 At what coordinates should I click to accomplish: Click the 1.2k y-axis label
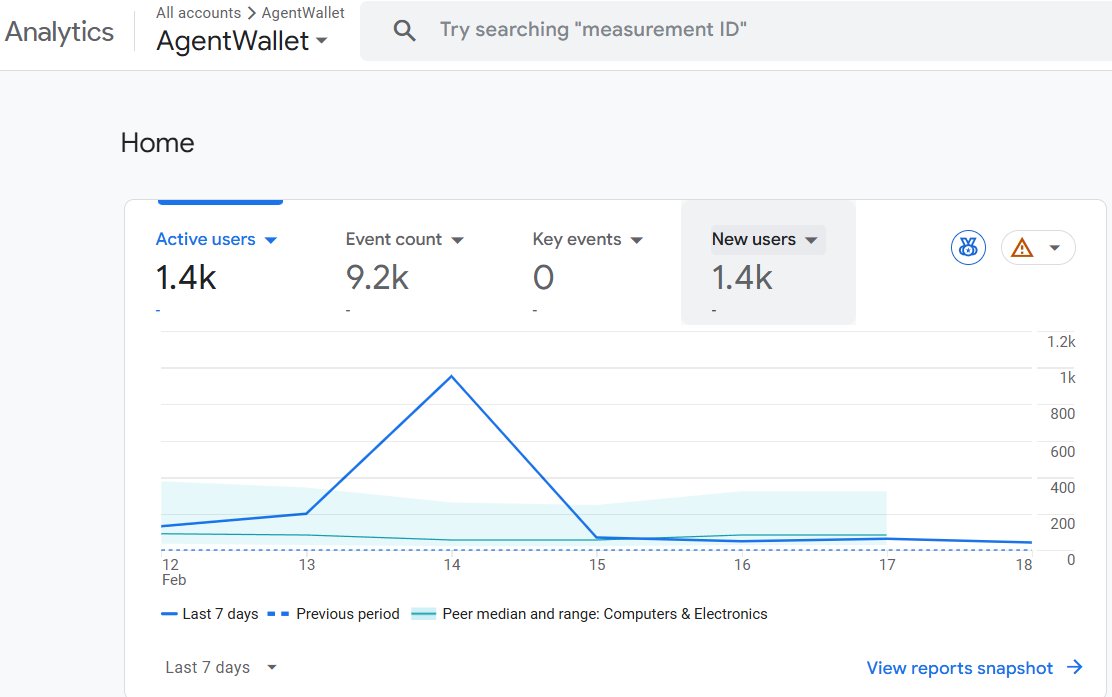click(x=1061, y=342)
